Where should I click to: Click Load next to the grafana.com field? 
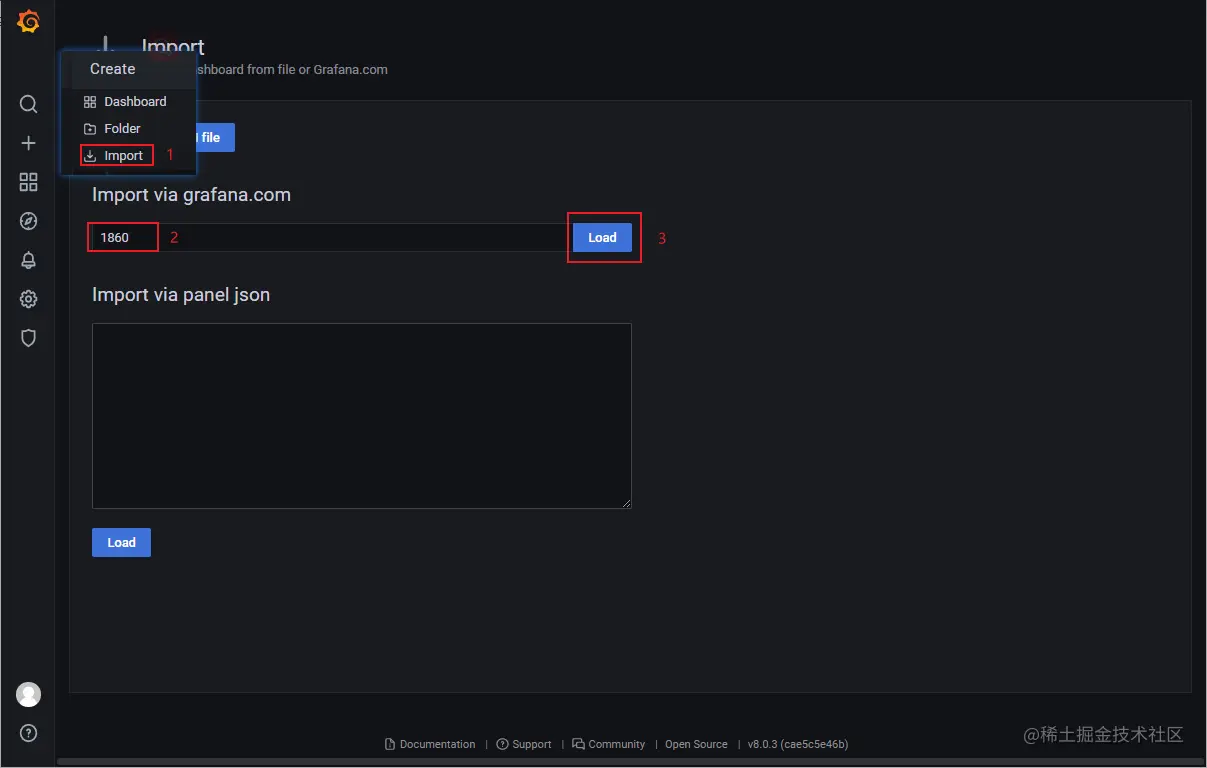(602, 237)
